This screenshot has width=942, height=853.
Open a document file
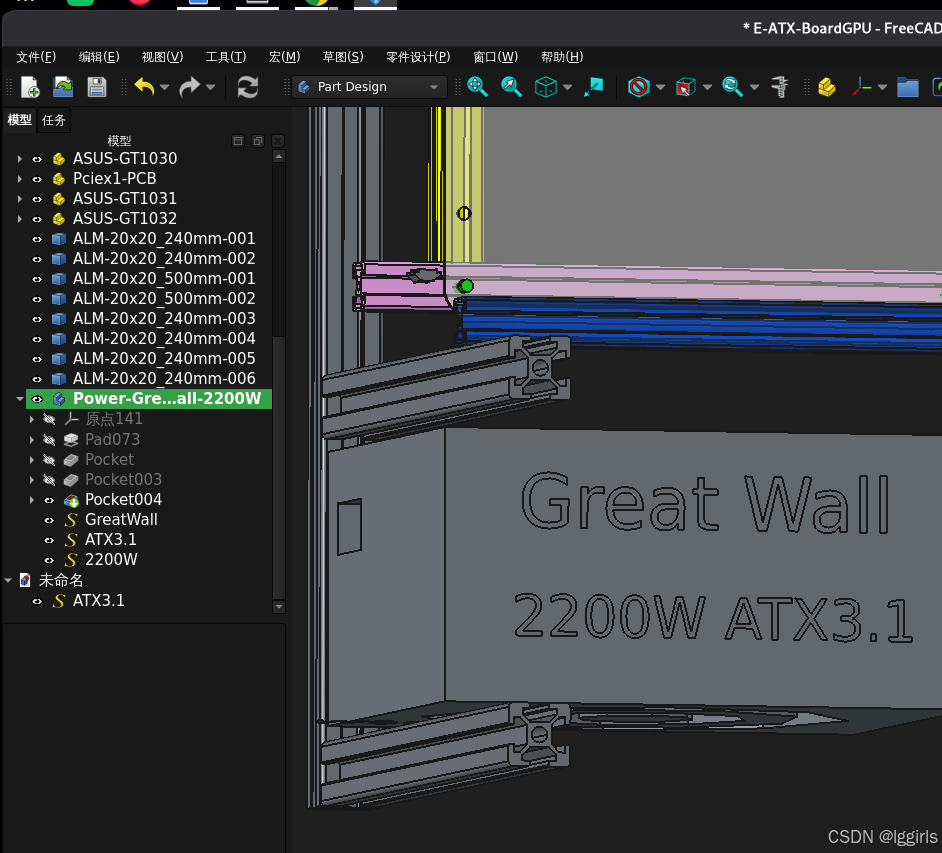coord(63,87)
